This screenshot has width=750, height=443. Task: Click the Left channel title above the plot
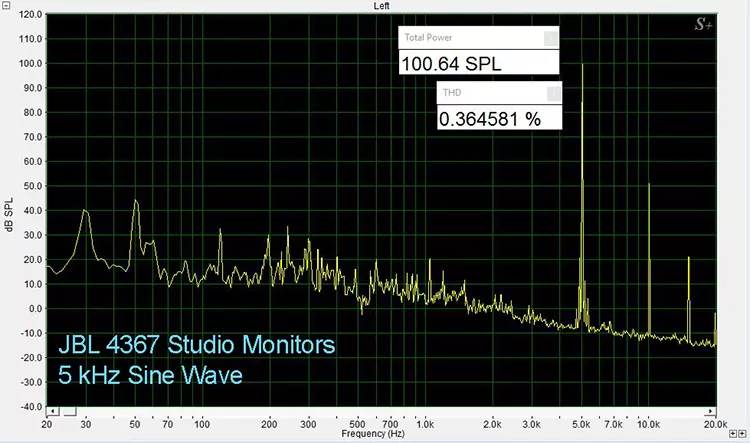pos(382,6)
